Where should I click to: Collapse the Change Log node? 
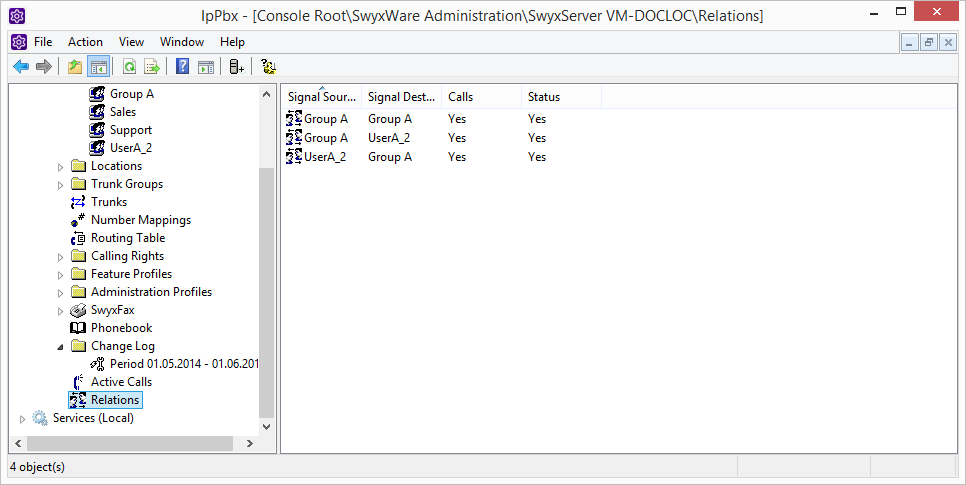(60, 346)
